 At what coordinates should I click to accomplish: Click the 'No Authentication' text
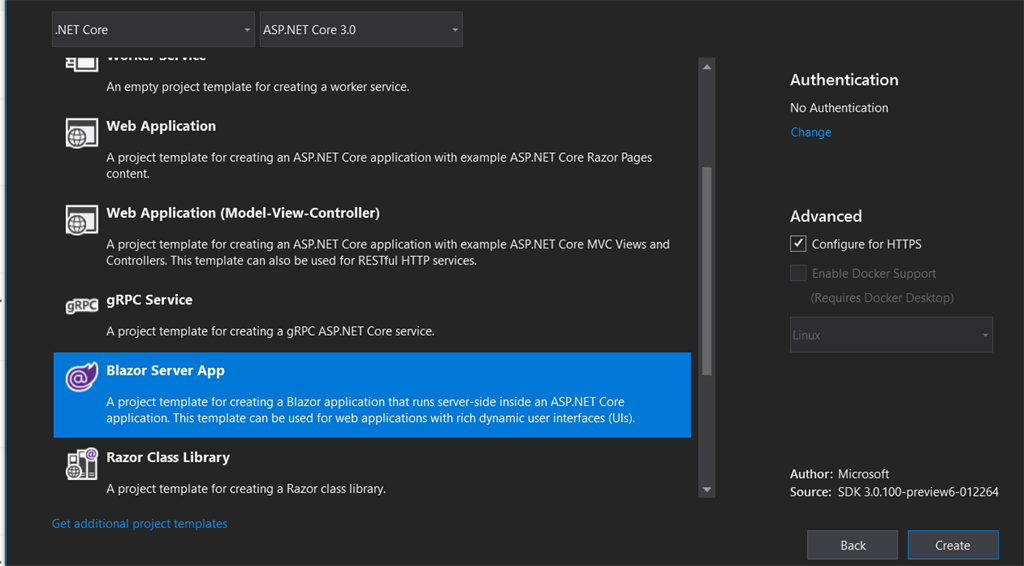tap(839, 108)
